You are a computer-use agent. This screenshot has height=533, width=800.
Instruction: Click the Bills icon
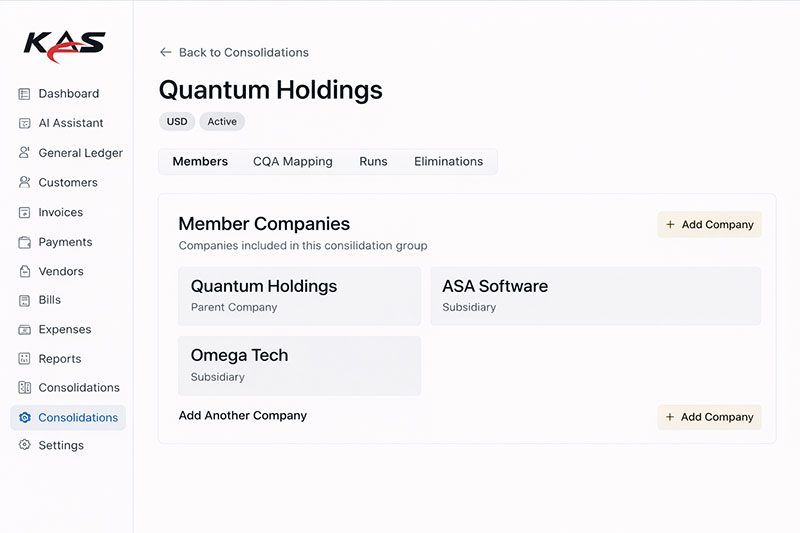(x=25, y=300)
